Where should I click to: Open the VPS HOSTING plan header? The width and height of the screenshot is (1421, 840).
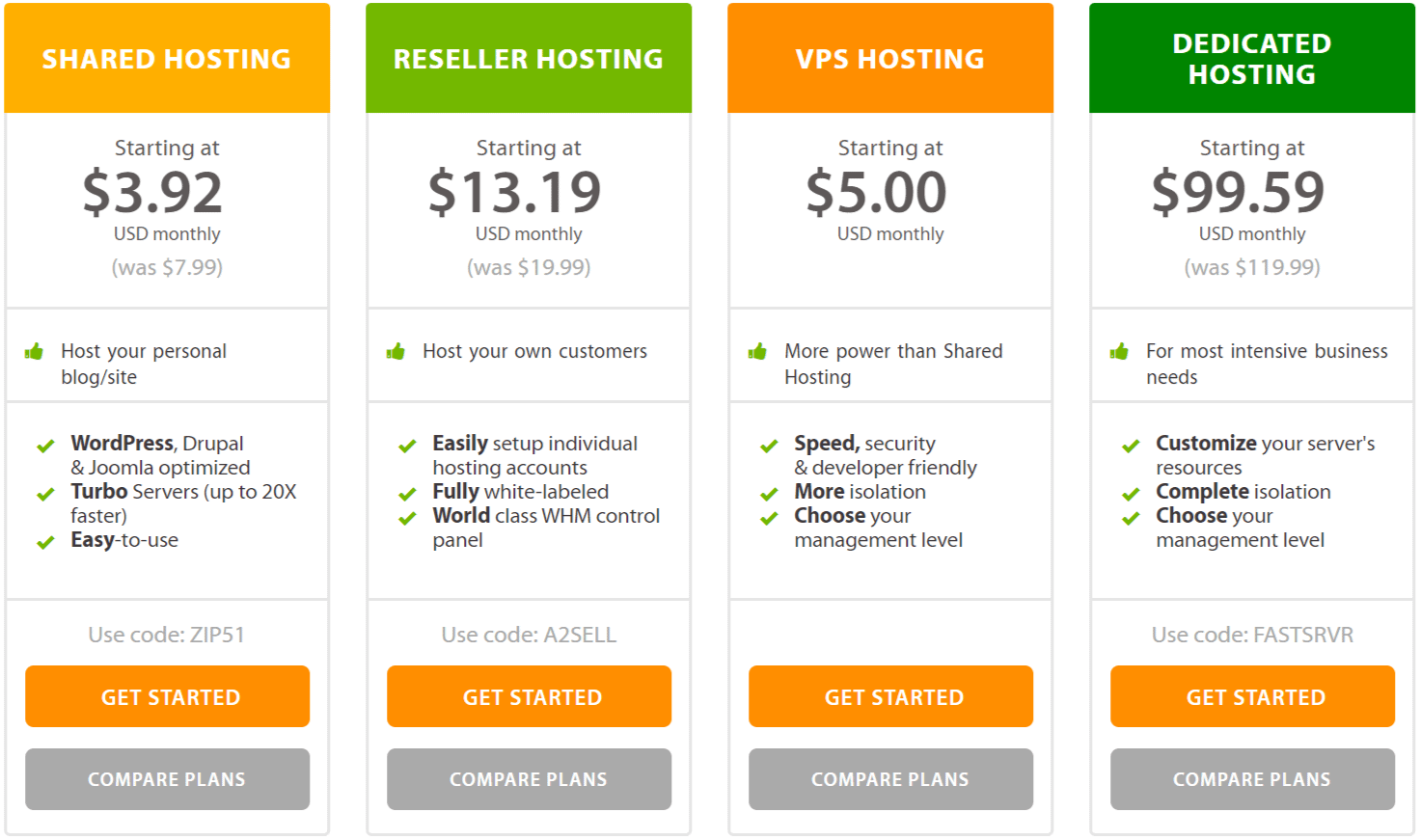[889, 58]
